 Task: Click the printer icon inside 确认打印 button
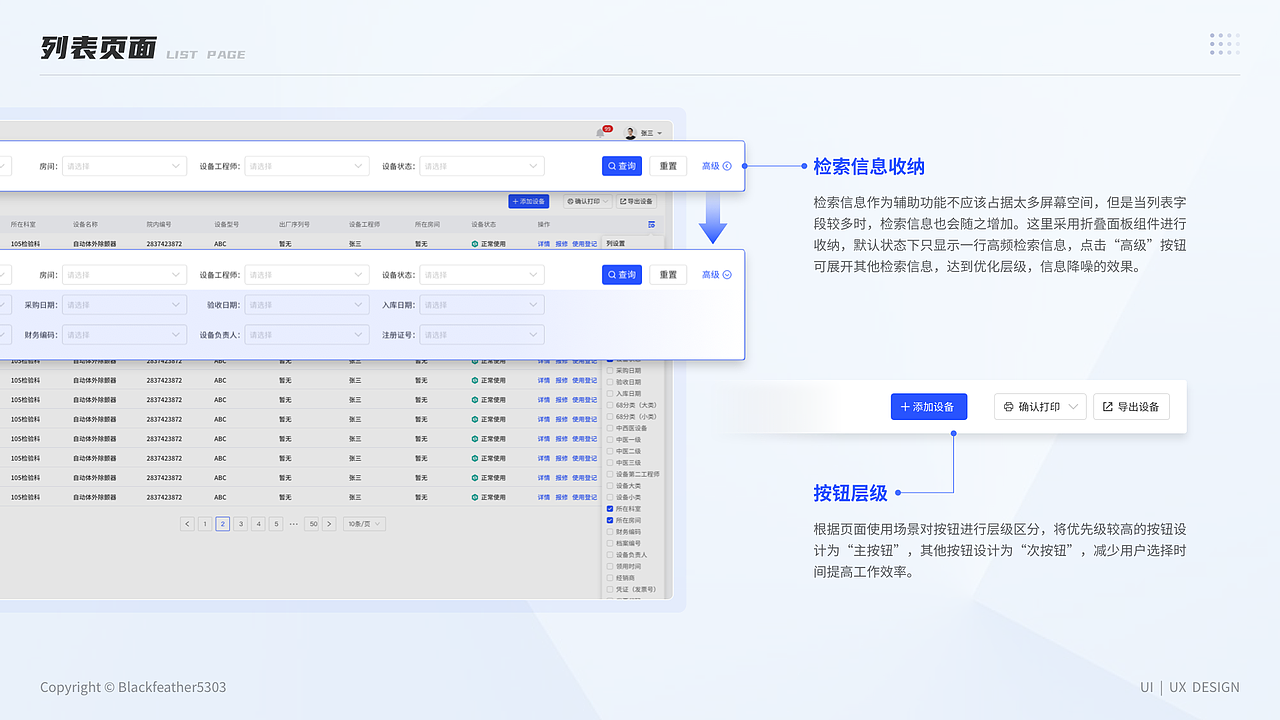[1010, 406]
